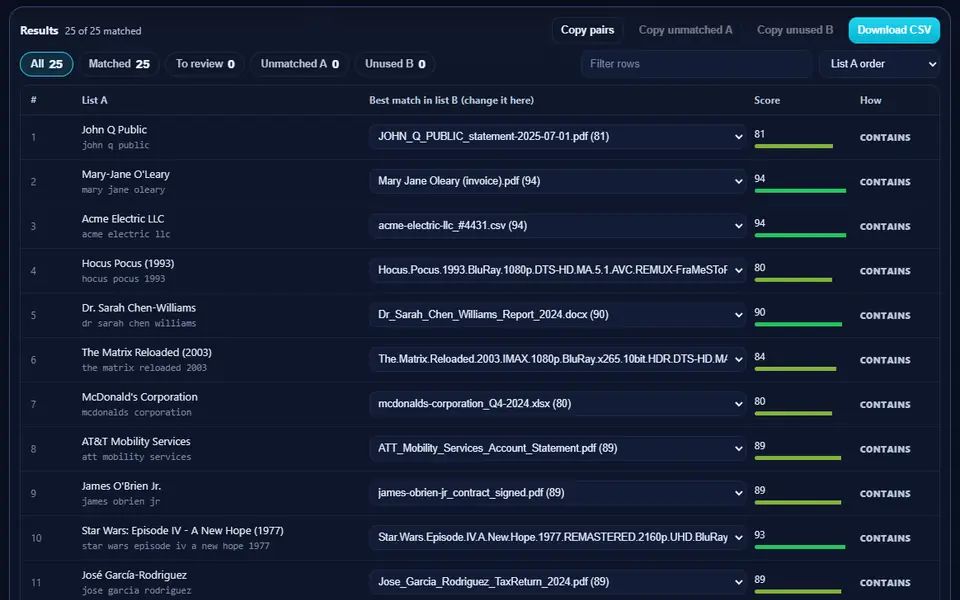This screenshot has height=600, width=960.
Task: Change match for Dr. Sarah Chen-Williams
Action: 557,315
